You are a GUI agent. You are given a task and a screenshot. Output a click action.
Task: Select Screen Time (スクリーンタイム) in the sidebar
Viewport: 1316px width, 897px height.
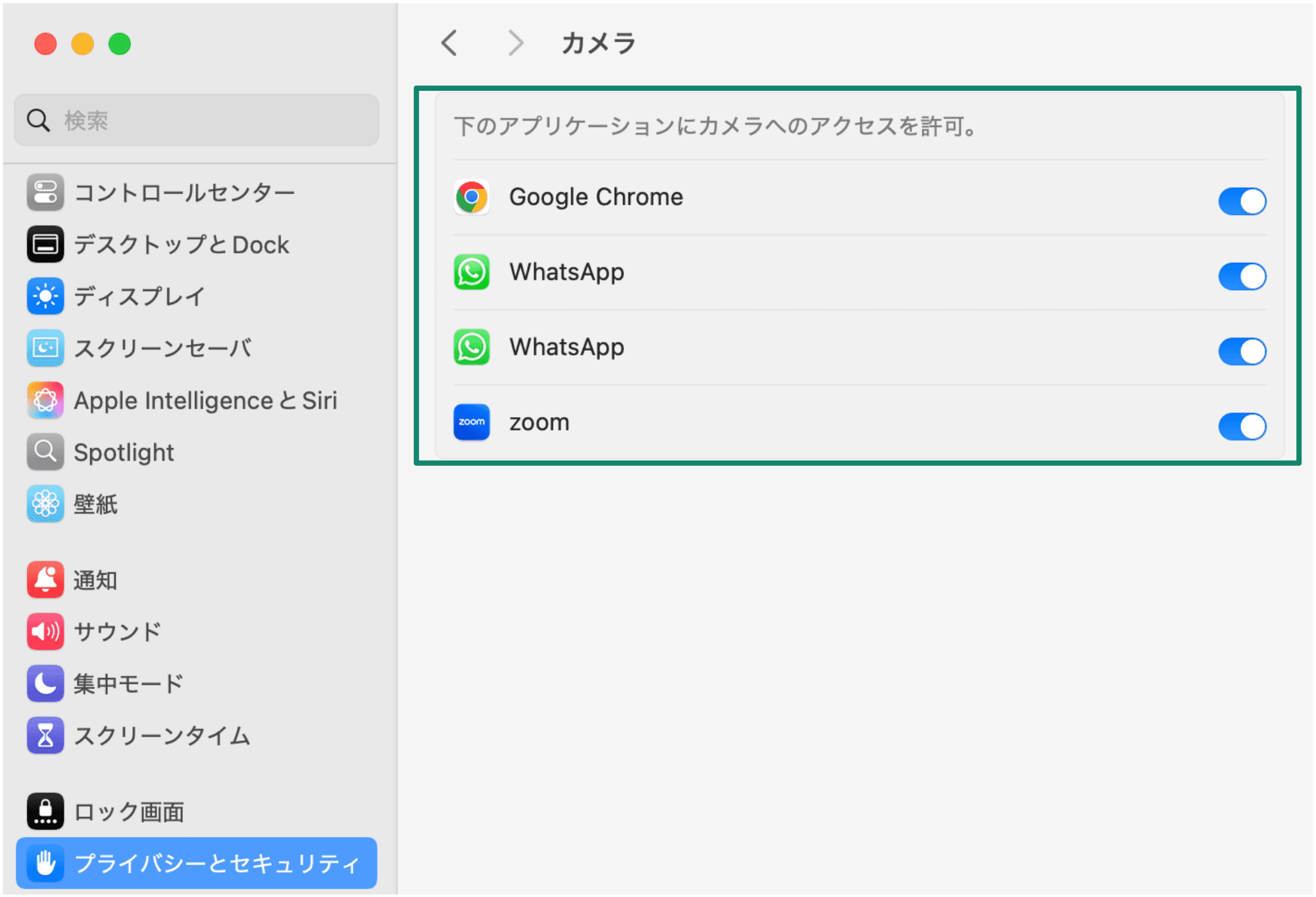click(x=161, y=736)
